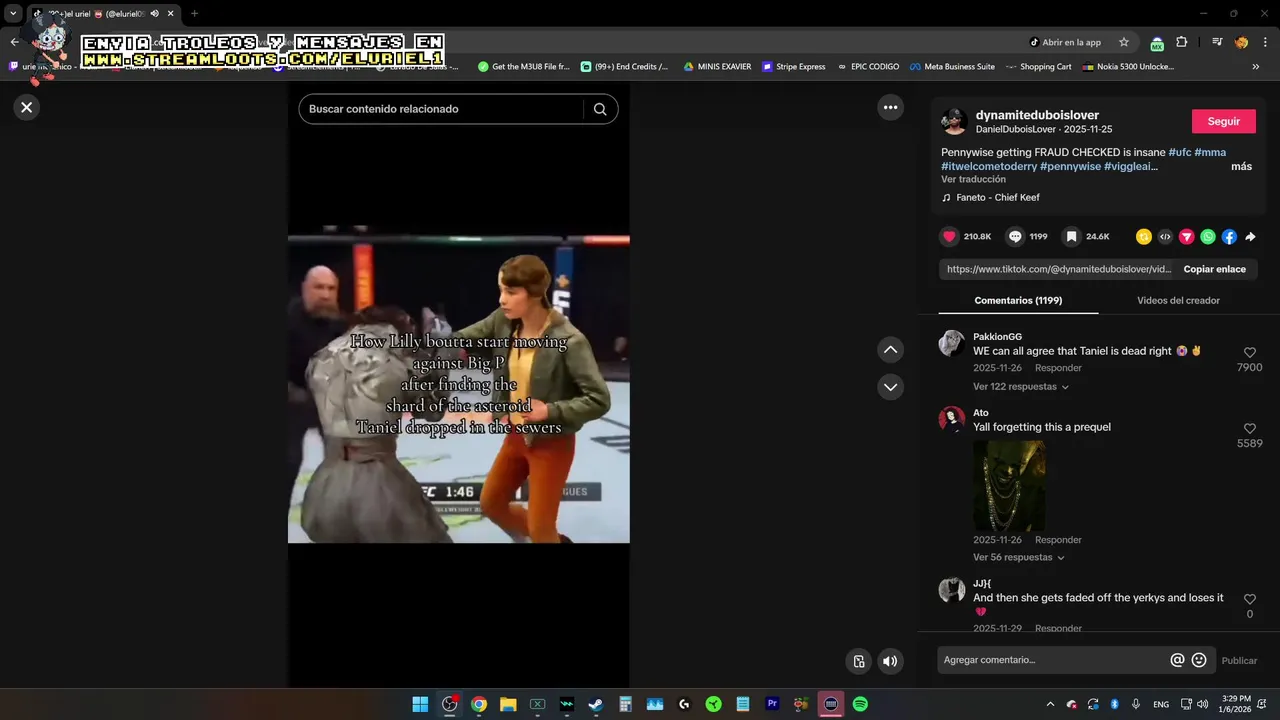Image resolution: width=1280 pixels, height=720 pixels.
Task: Expand 'Ver 122 respuestas' under PakkionGG
Action: coord(1021,387)
